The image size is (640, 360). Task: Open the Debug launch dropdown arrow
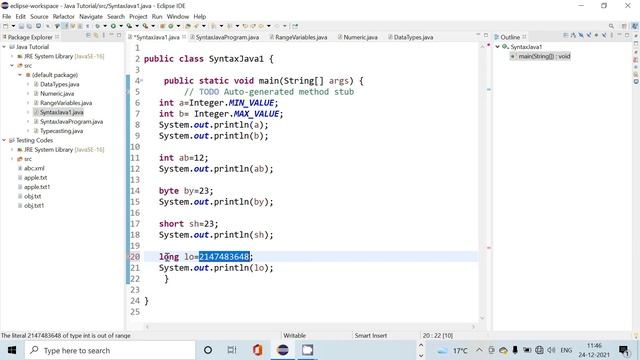click(105, 26)
